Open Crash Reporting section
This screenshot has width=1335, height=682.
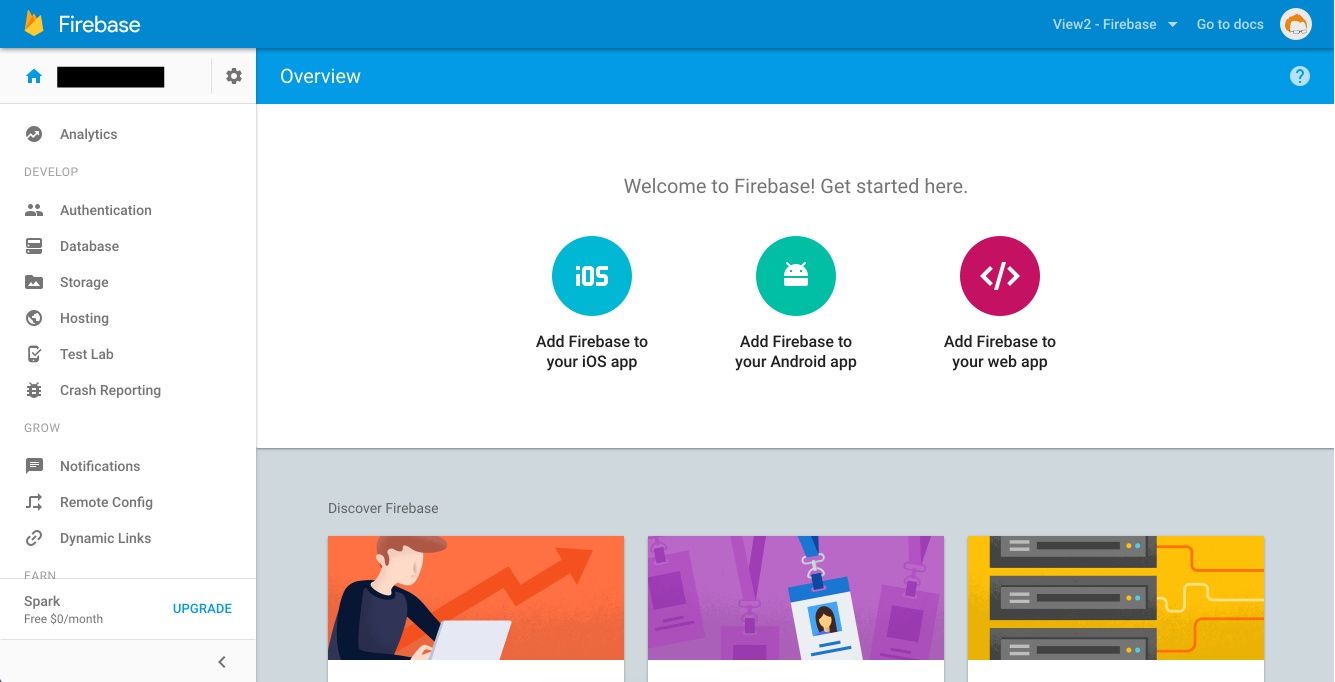coord(128,390)
